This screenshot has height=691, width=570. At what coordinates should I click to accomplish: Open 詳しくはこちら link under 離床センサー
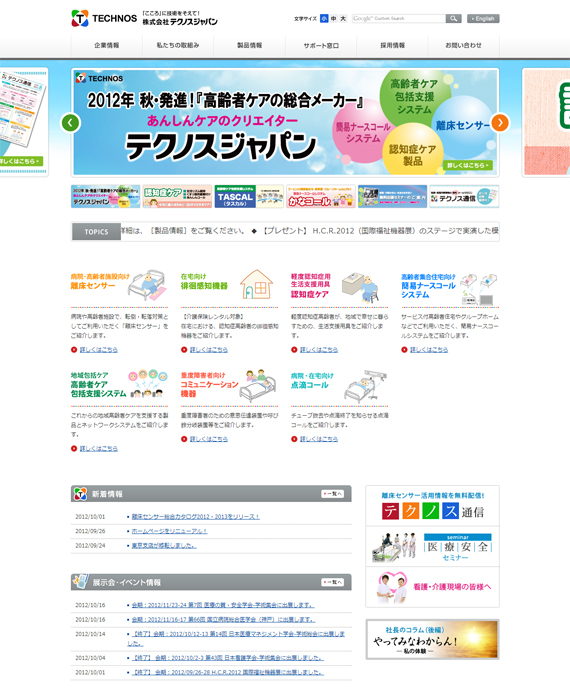point(99,349)
